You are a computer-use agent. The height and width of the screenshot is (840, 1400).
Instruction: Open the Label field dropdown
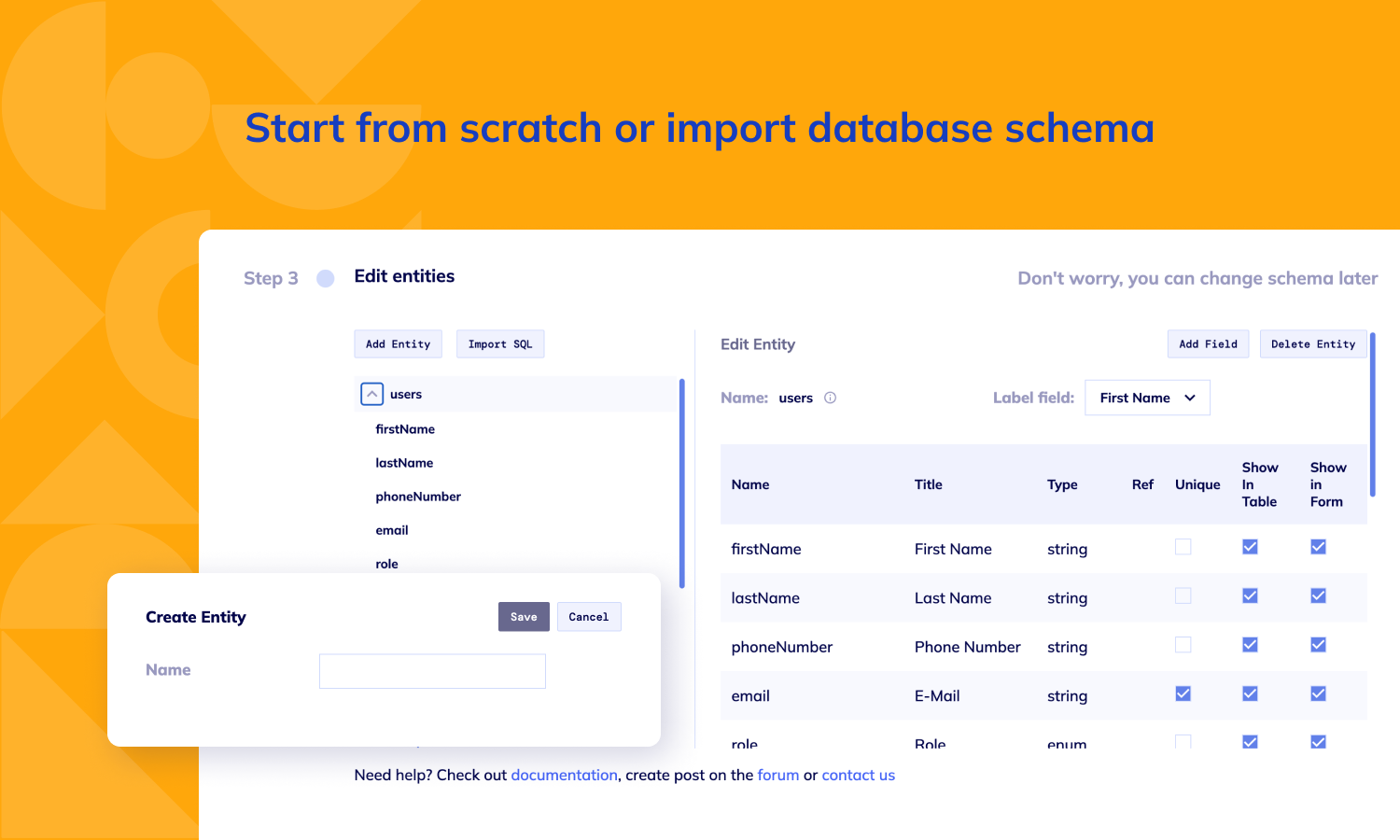pos(1147,398)
